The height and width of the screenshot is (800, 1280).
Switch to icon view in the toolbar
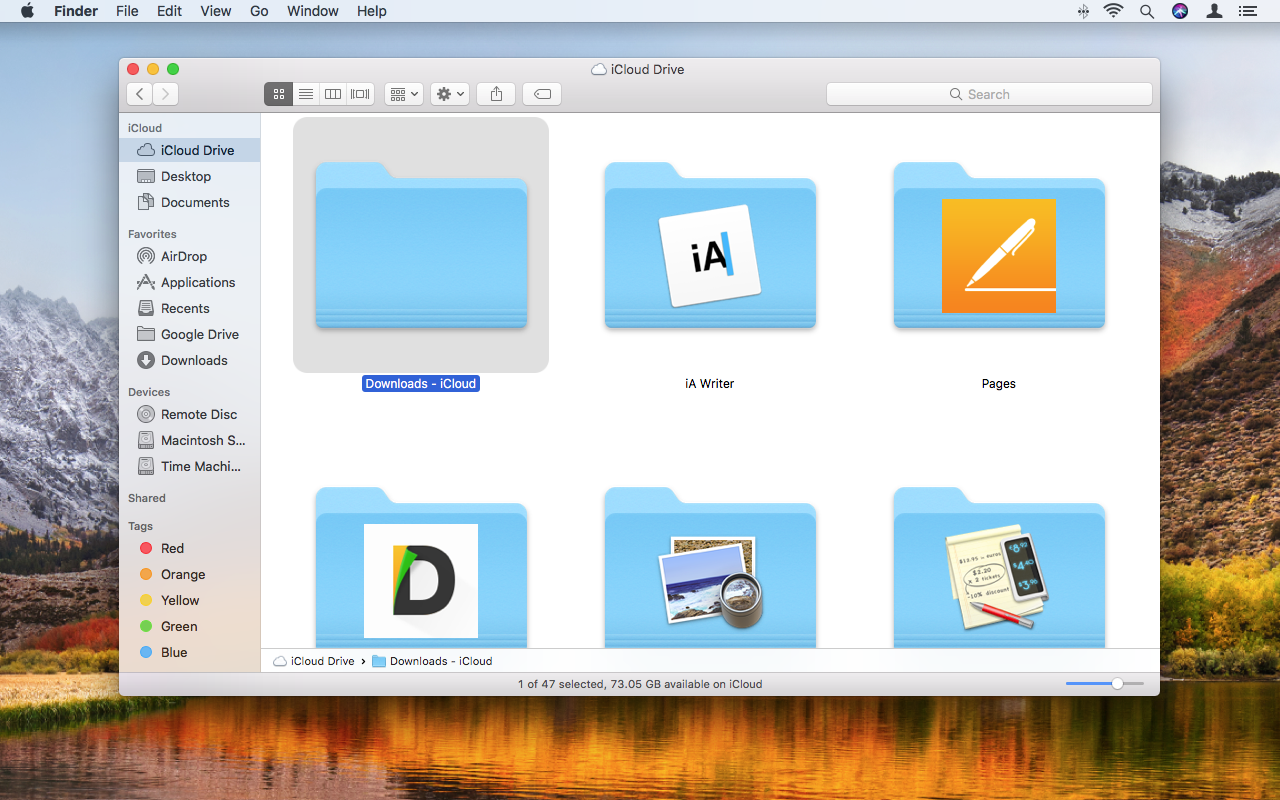coord(279,93)
